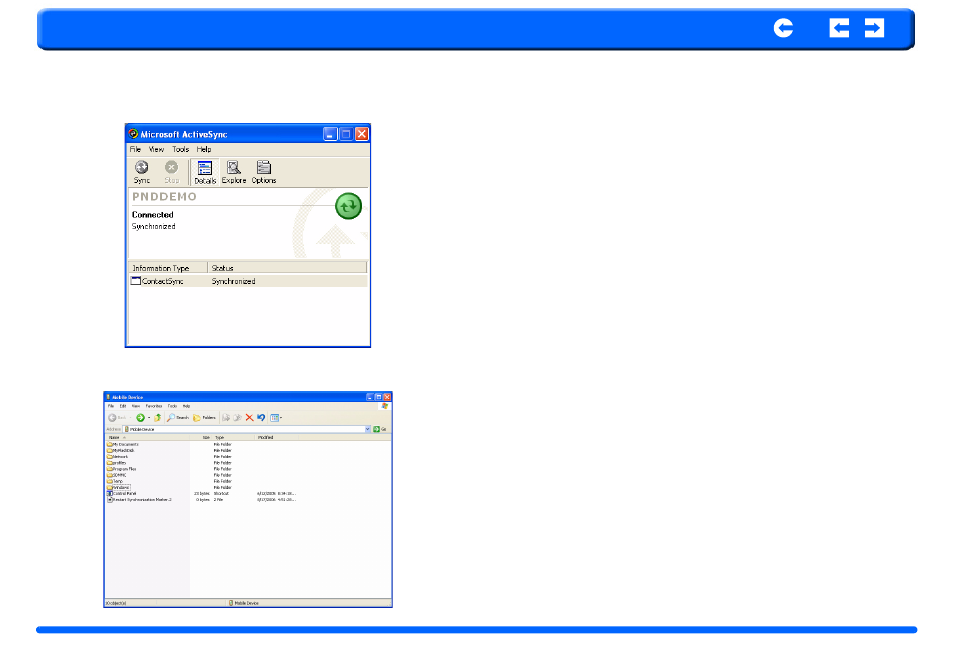Select the Program Files folder

pos(122,469)
